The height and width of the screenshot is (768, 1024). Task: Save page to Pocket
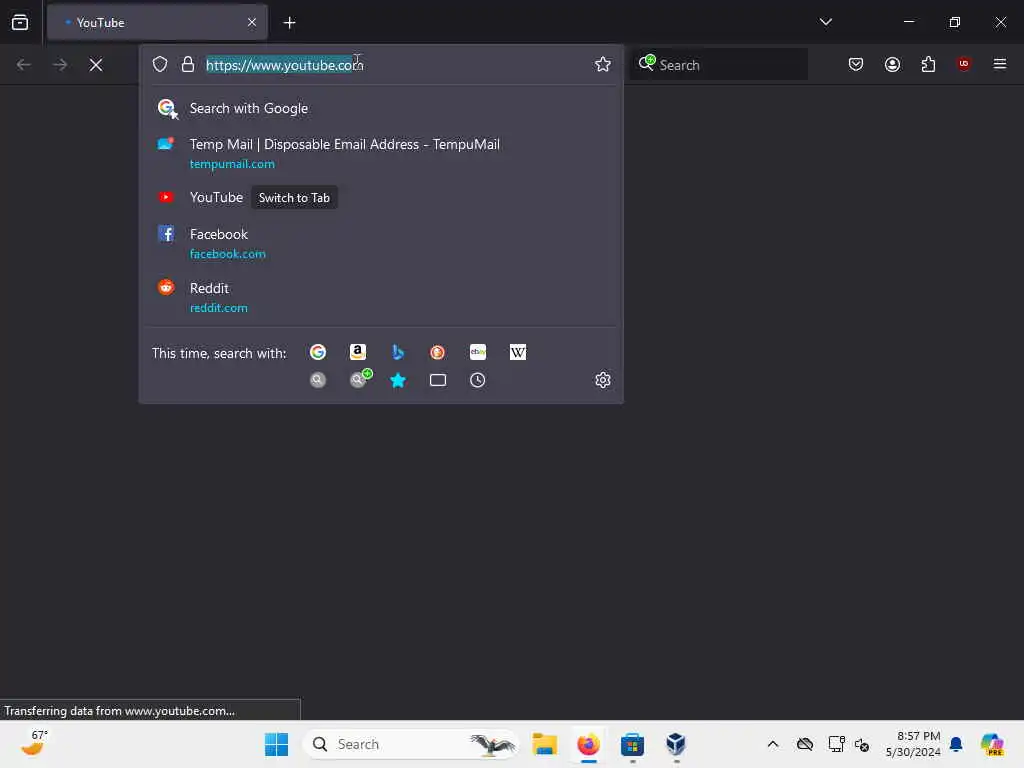pyautogui.click(x=856, y=64)
